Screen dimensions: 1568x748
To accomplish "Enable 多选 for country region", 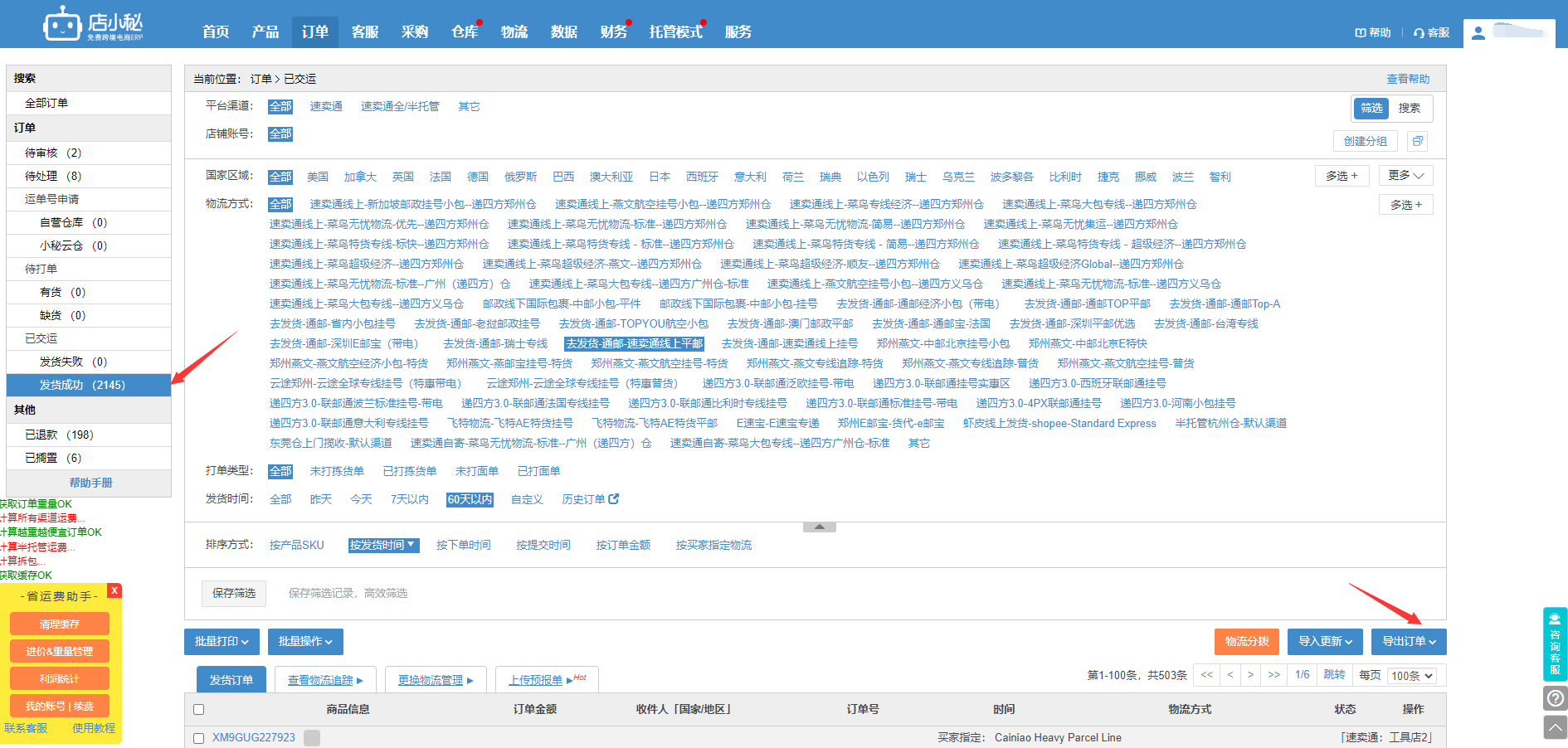I will pyautogui.click(x=1342, y=176).
